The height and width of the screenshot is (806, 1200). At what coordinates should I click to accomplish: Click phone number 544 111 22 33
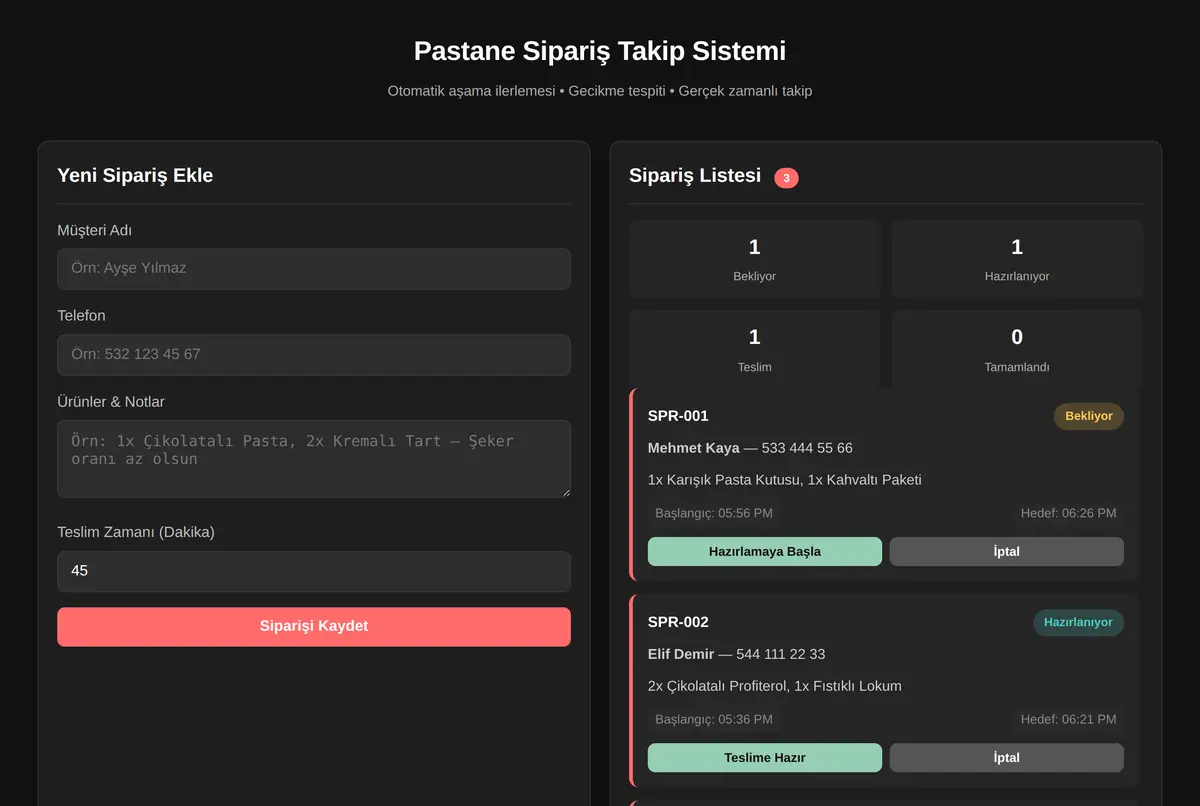781,654
